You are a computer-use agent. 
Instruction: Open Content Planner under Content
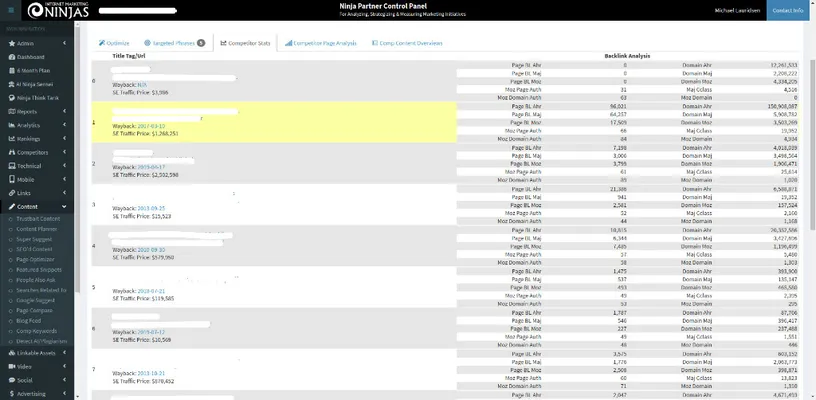click(37, 229)
